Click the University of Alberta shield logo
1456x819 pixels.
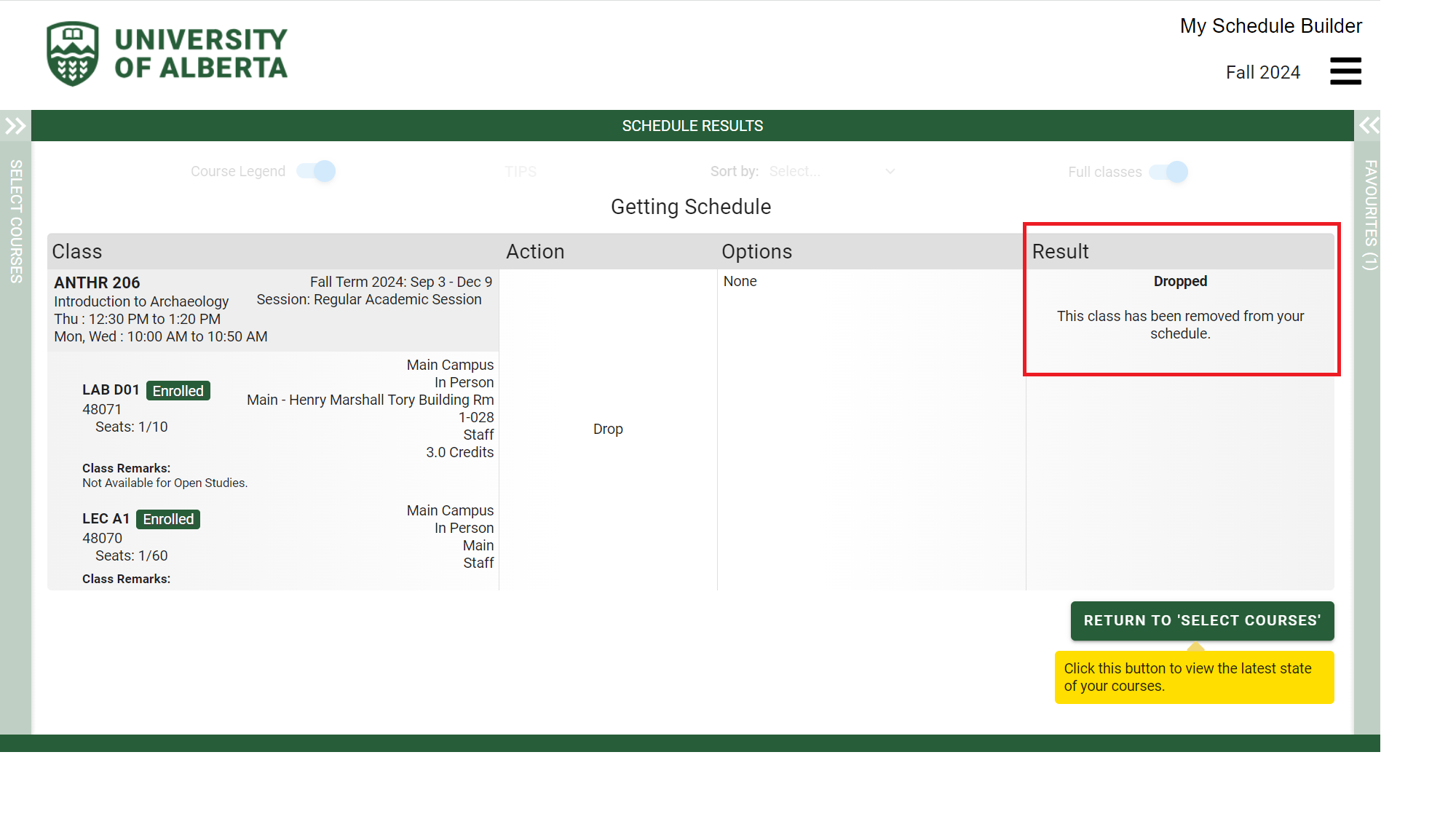point(72,54)
